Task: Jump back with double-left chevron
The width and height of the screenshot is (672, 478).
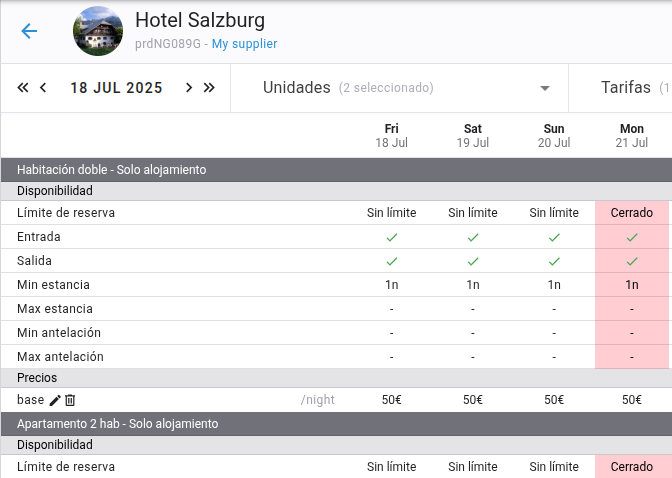Action: point(23,88)
